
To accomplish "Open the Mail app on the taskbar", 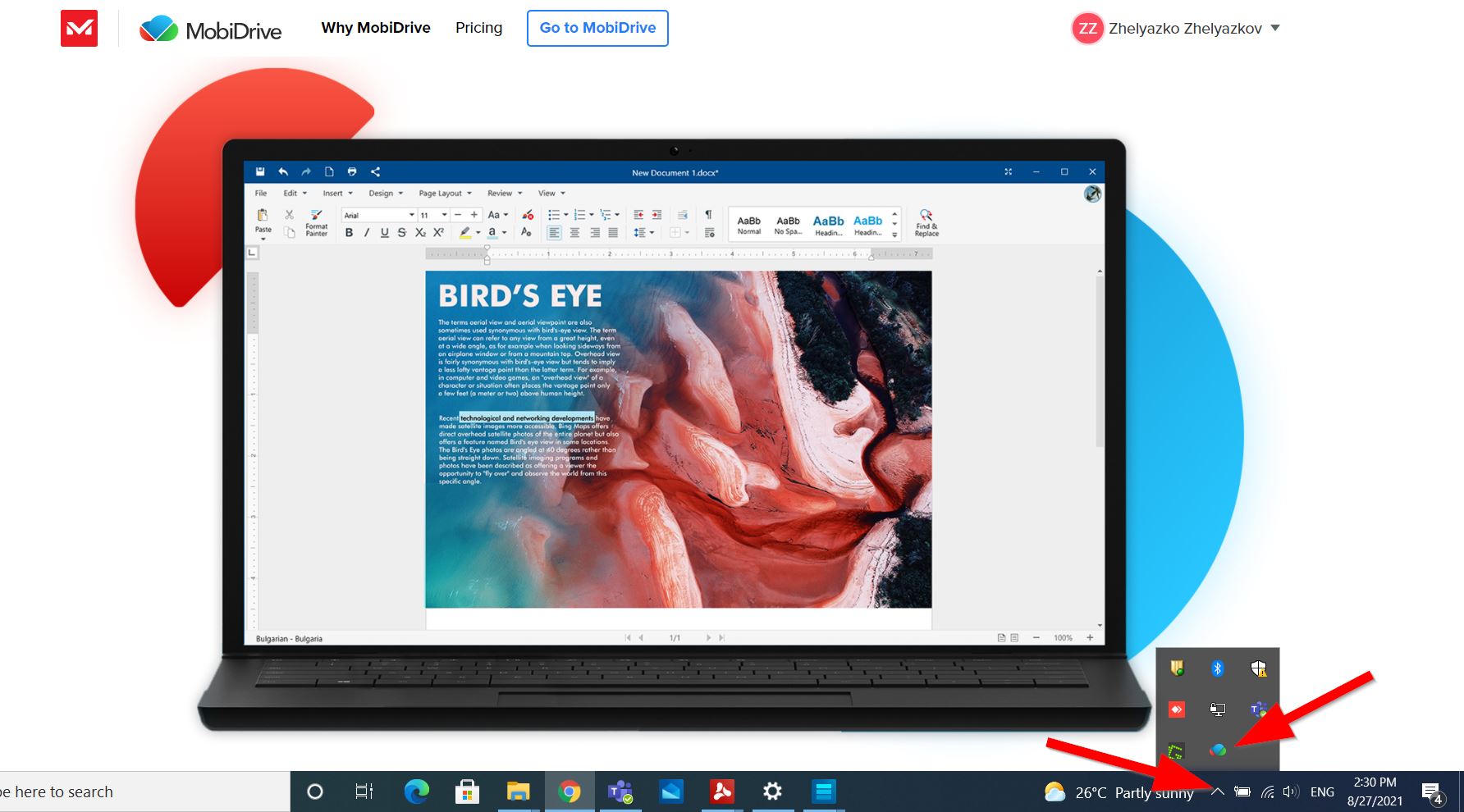I will 671,791.
